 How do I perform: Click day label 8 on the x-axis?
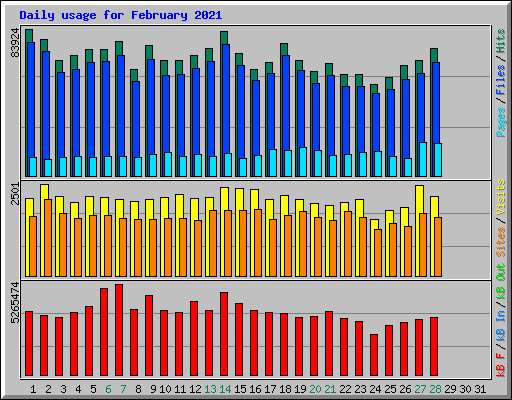[x=138, y=389]
